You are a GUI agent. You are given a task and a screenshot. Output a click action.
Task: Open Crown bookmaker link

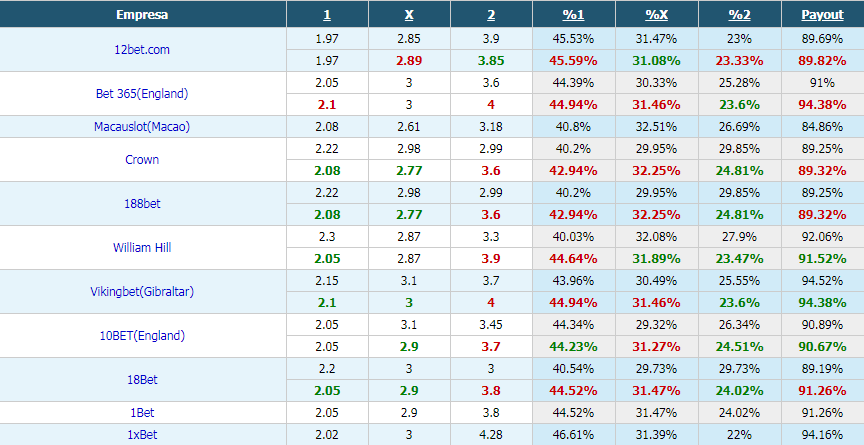pos(142,160)
